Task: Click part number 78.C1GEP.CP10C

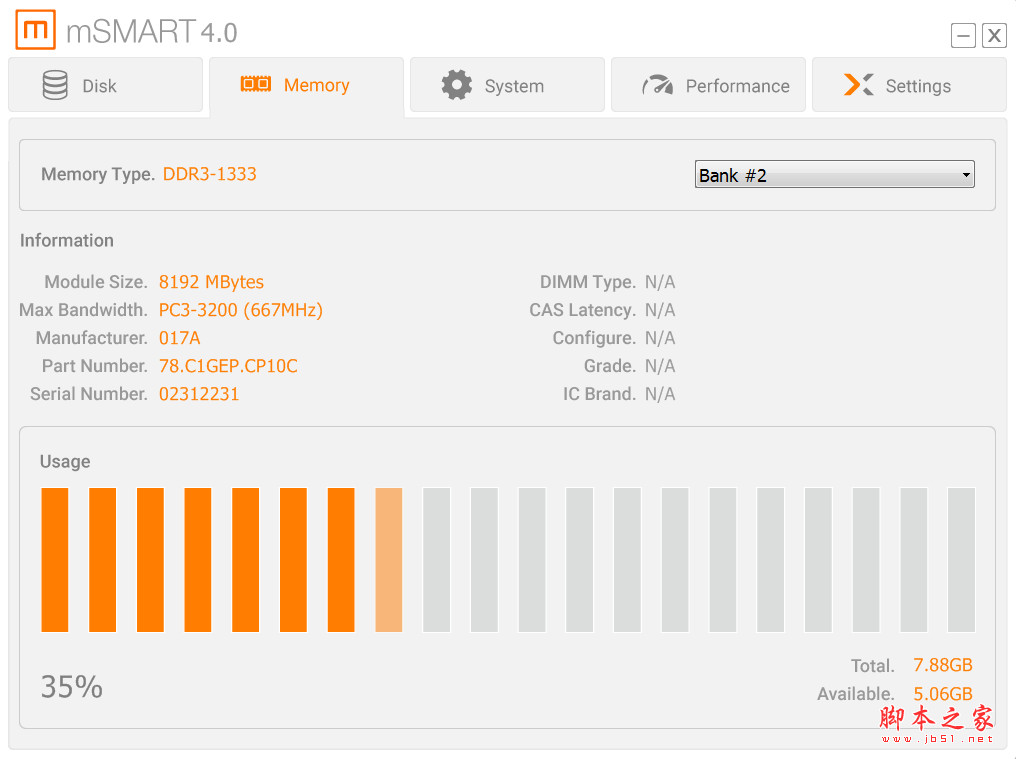Action: (x=228, y=366)
